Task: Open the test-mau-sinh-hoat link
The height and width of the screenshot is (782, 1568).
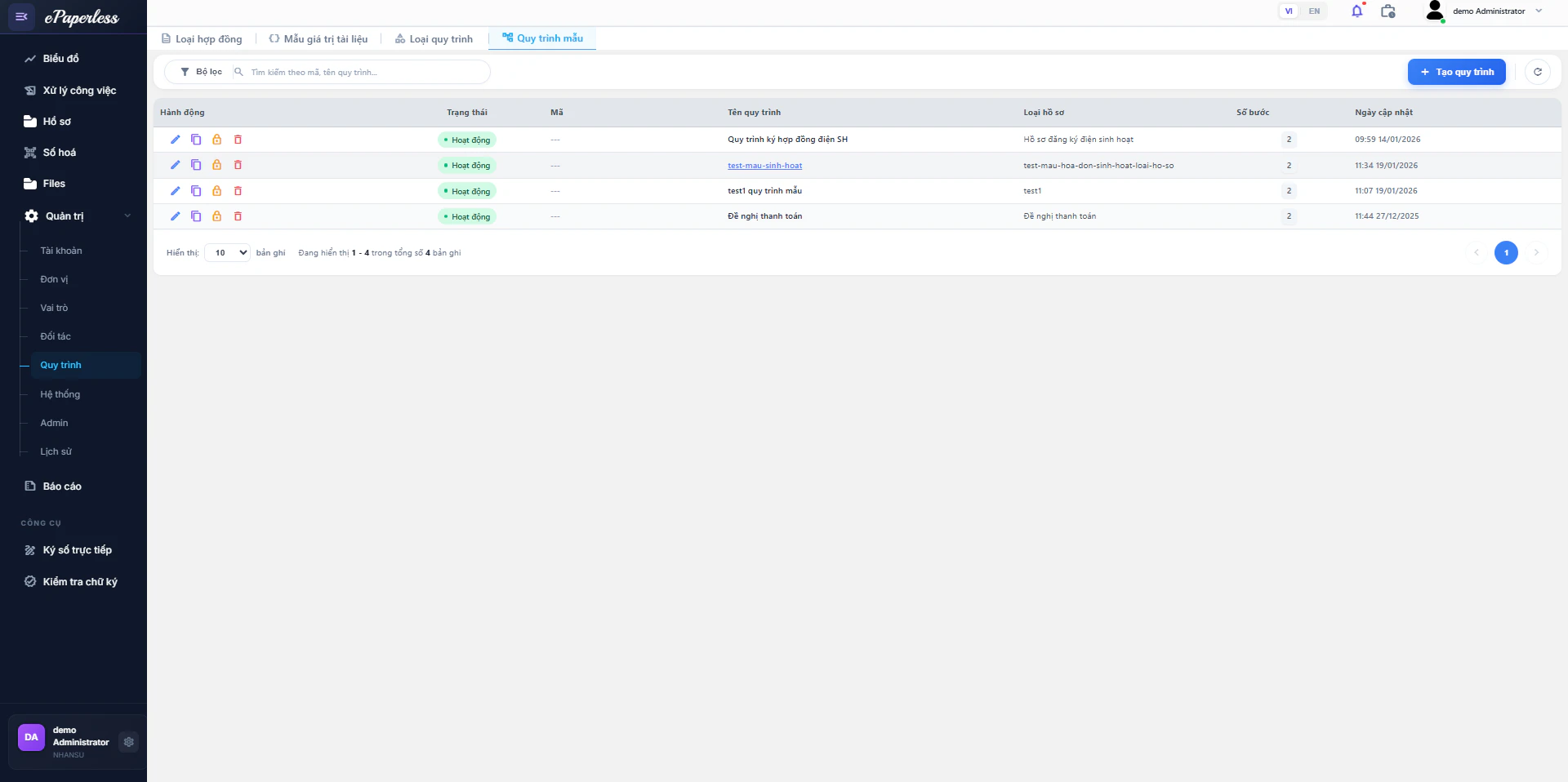Action: tap(764, 166)
